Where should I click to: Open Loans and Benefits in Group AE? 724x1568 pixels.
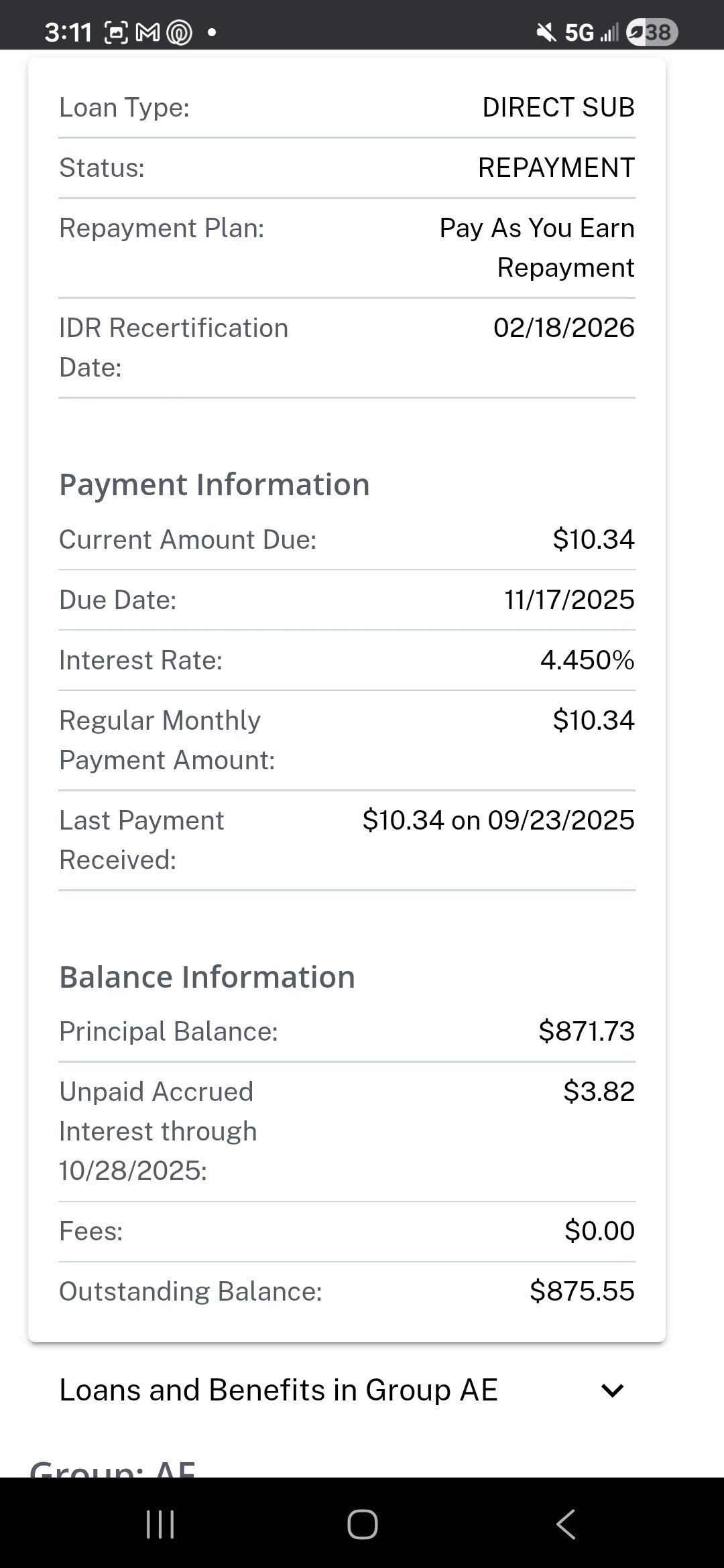pos(278,1390)
